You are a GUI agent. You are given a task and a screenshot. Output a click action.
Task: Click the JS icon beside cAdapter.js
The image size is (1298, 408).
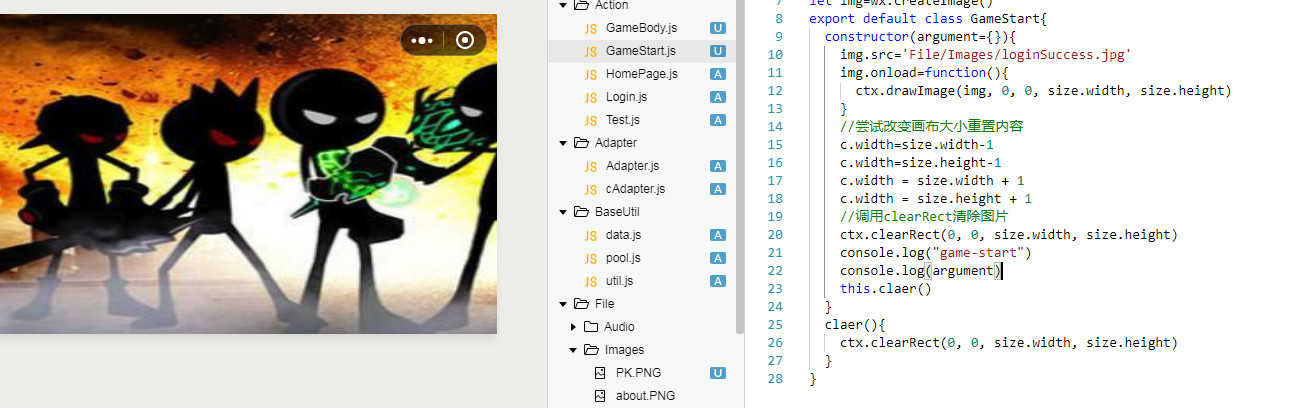[591, 189]
